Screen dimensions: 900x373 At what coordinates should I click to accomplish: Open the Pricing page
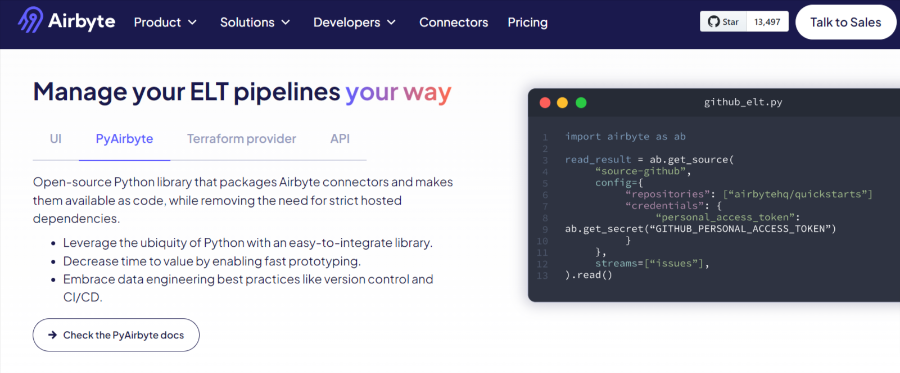click(x=527, y=22)
